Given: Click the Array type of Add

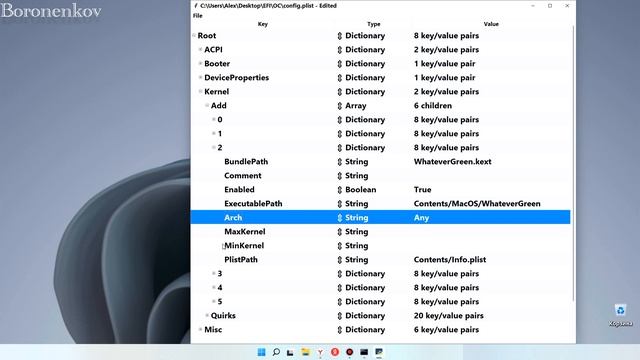Looking at the screenshot, I should [356, 105].
